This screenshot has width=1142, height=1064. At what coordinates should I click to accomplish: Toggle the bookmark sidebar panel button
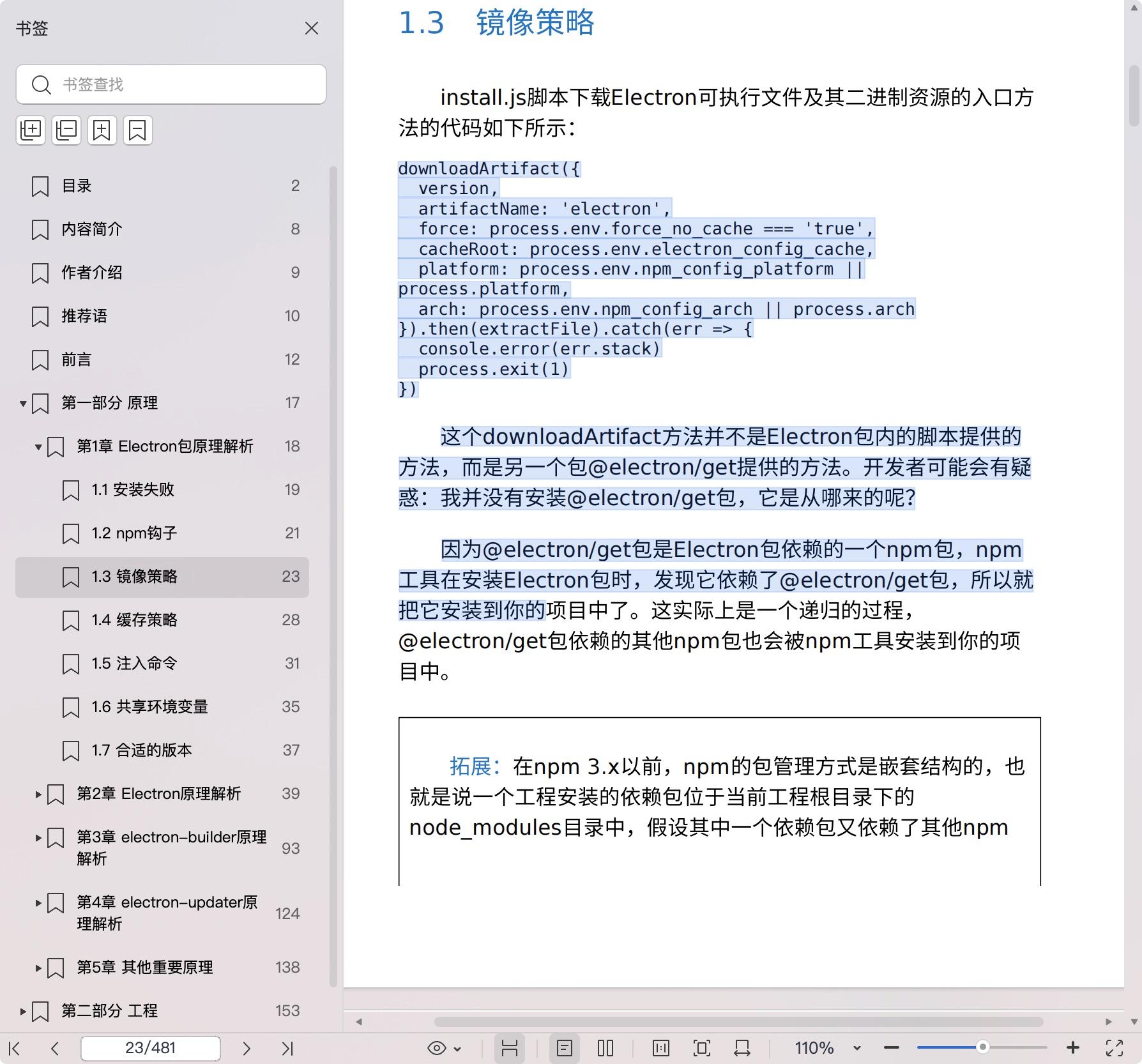pyautogui.click(x=510, y=1048)
